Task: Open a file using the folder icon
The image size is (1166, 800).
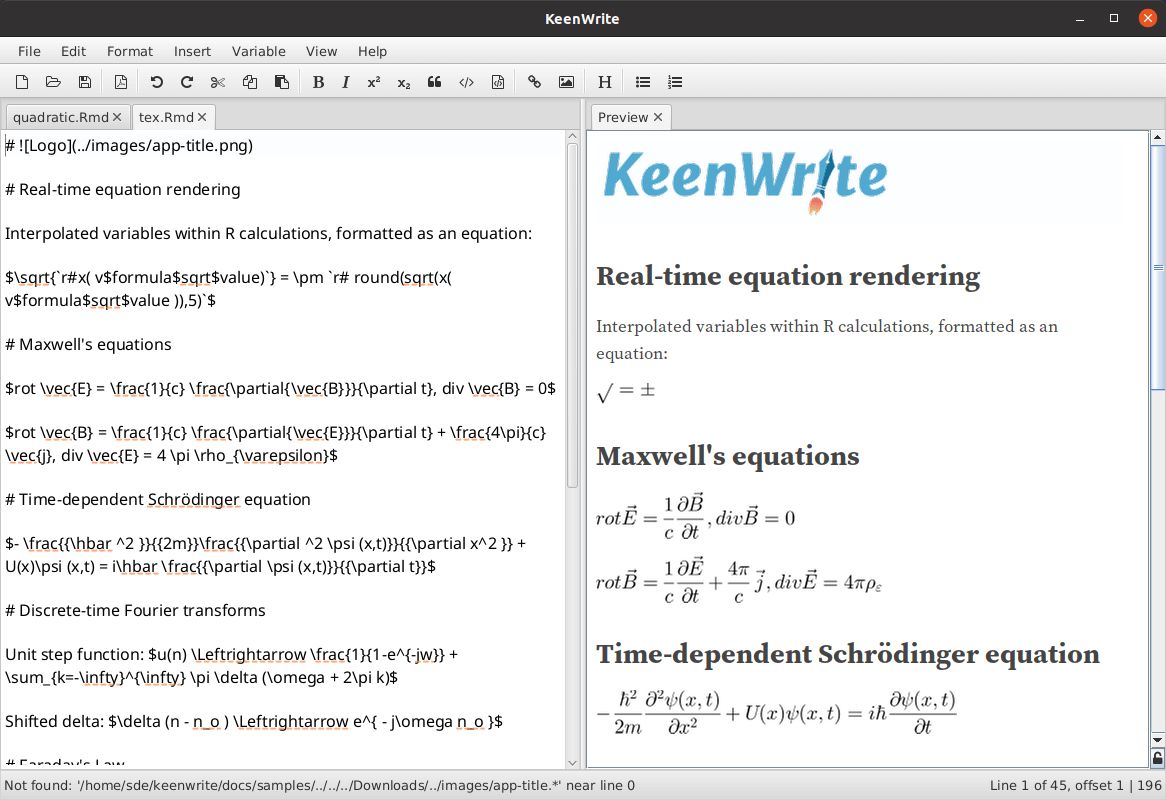Action: click(53, 82)
